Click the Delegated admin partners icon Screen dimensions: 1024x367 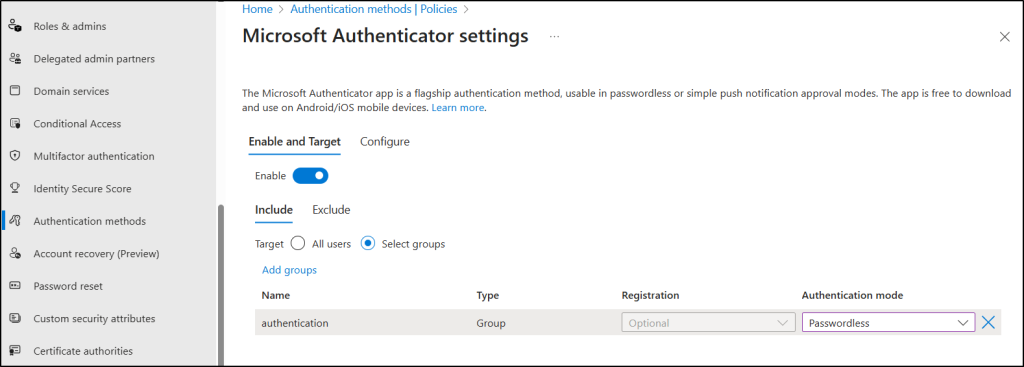click(16, 59)
